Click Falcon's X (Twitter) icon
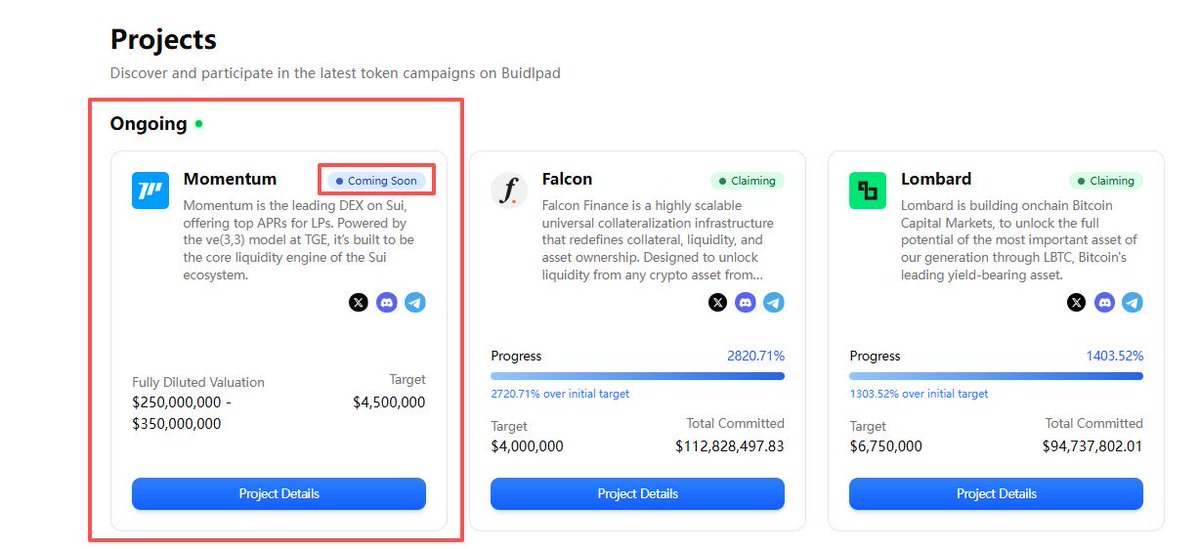This screenshot has height=549, width=1200. 717,302
